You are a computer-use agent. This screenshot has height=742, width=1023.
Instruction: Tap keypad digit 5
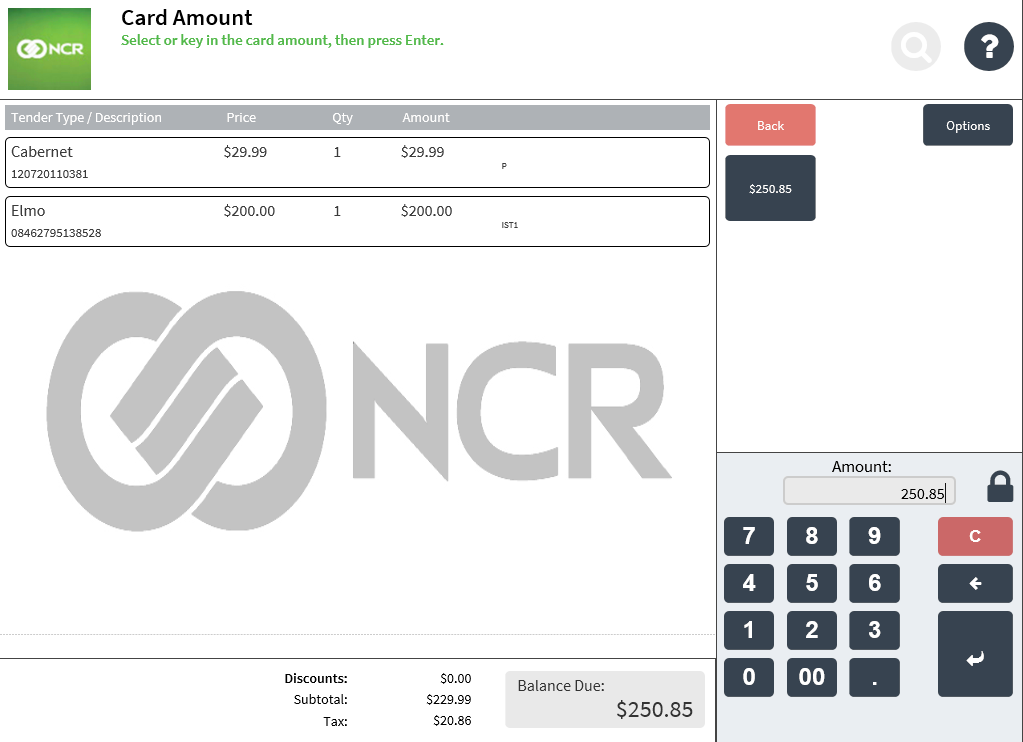812,583
